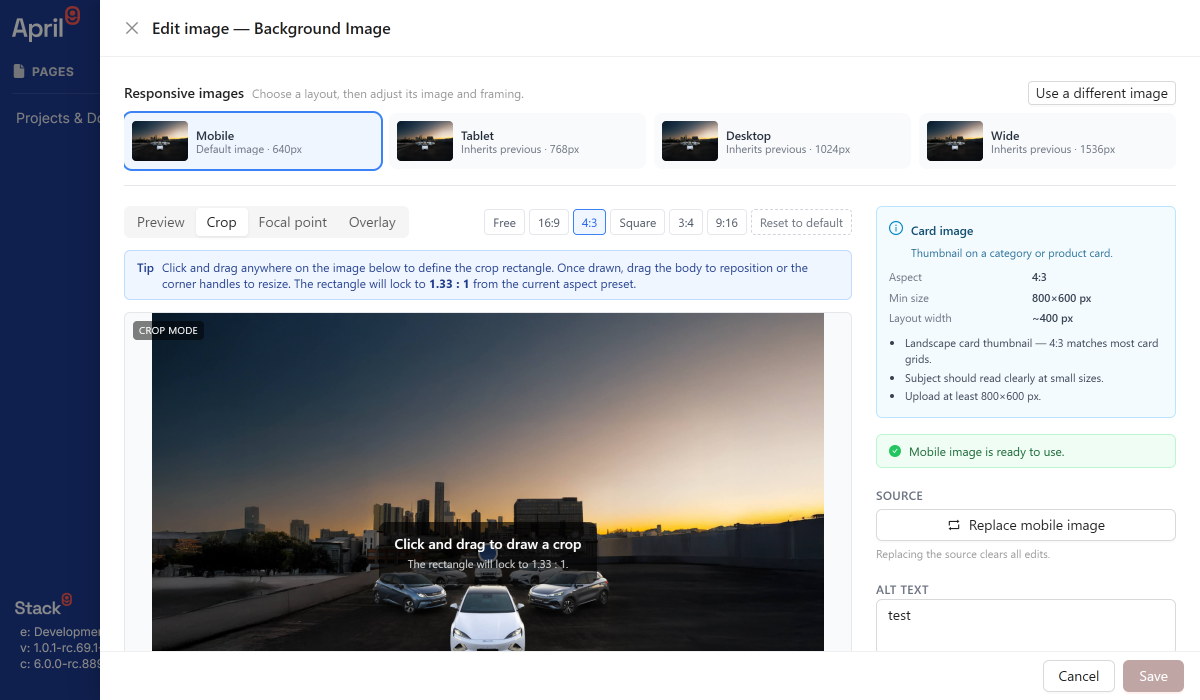Click Use a different image button

1102,93
